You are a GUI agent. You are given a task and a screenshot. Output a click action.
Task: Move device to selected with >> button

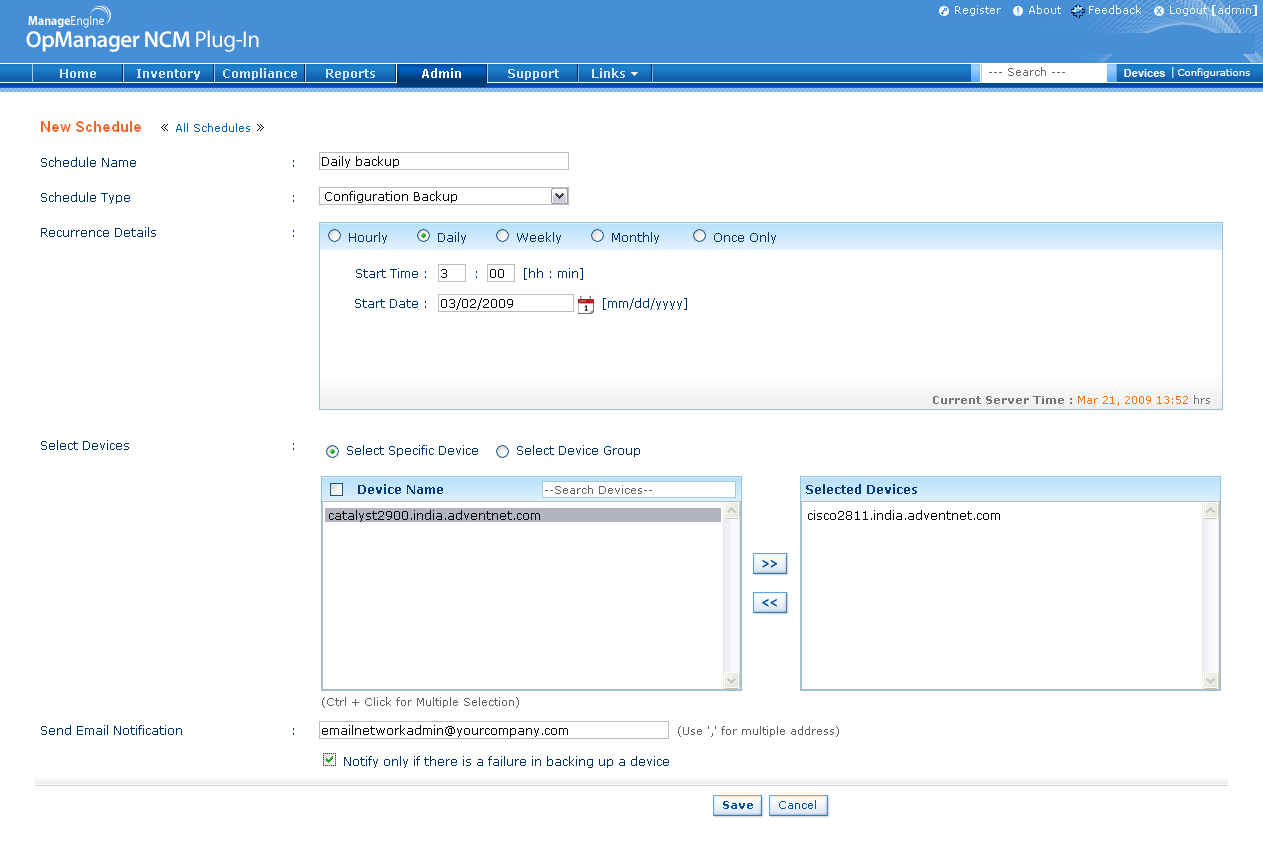coord(769,564)
